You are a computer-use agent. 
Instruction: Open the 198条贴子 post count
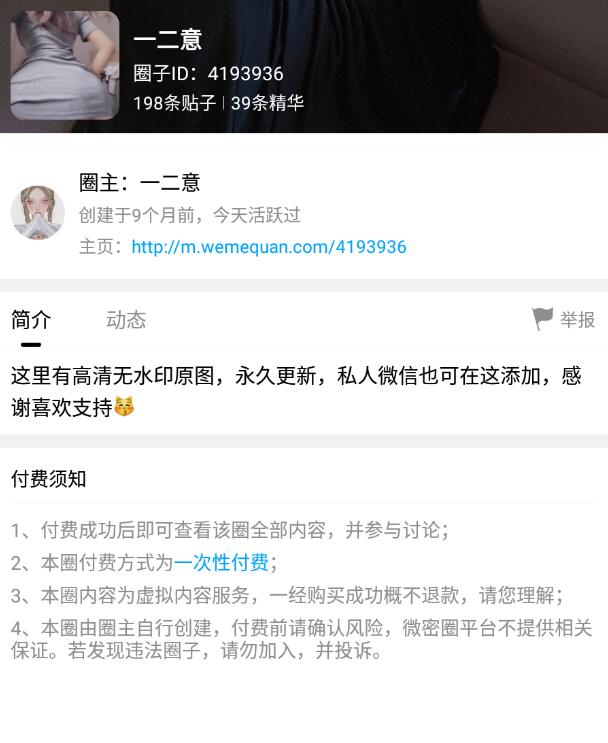click(x=174, y=103)
